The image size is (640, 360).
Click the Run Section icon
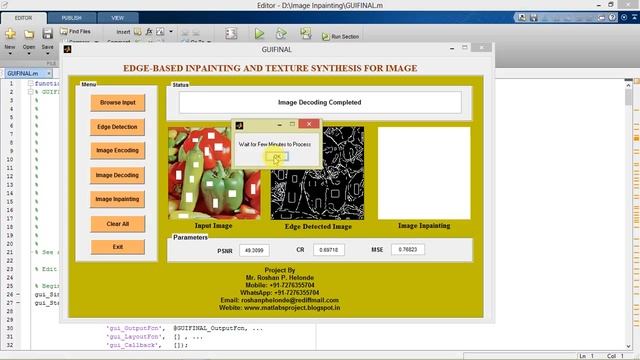click(x=325, y=37)
